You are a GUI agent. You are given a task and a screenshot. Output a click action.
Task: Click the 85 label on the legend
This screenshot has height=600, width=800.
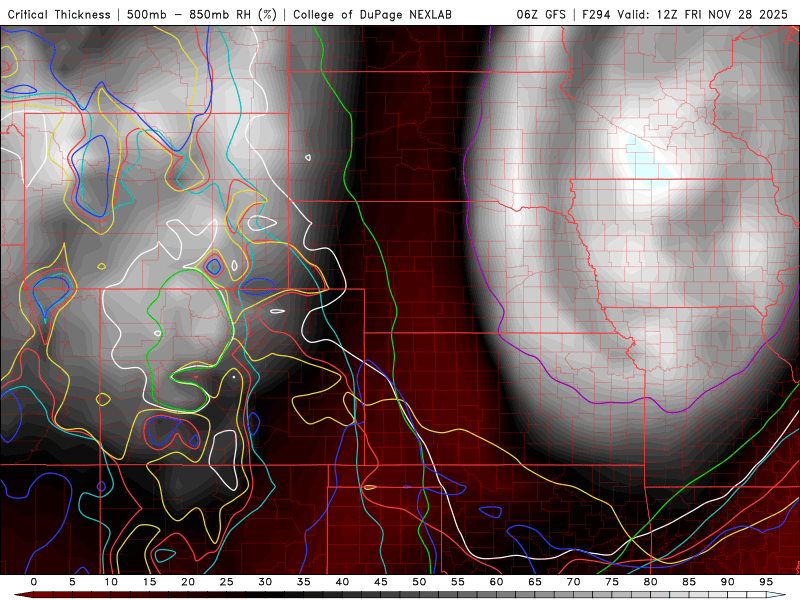point(689,582)
